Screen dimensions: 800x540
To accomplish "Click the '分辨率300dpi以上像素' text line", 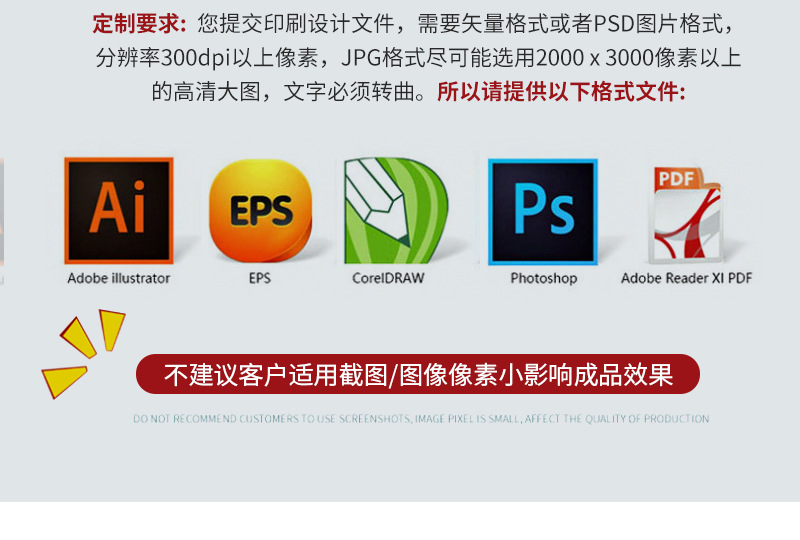I will click(207, 58).
